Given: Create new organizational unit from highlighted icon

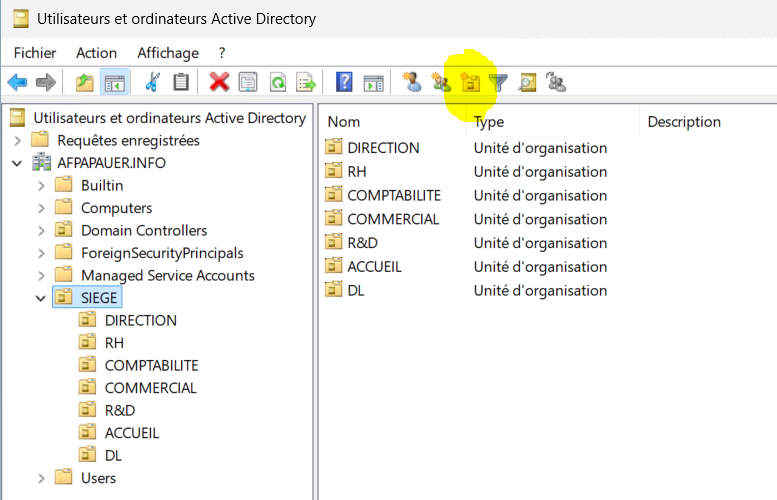Looking at the screenshot, I should point(470,83).
